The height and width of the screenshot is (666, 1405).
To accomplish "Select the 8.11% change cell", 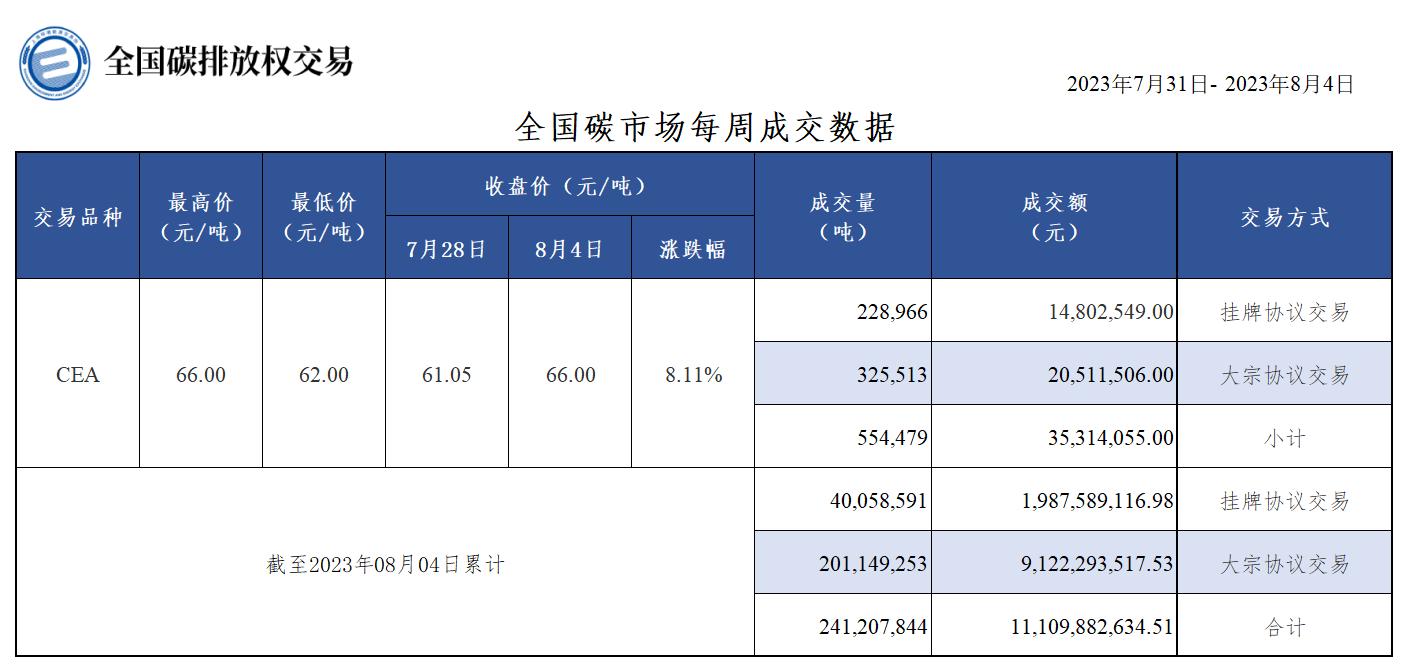I will pyautogui.click(x=693, y=374).
